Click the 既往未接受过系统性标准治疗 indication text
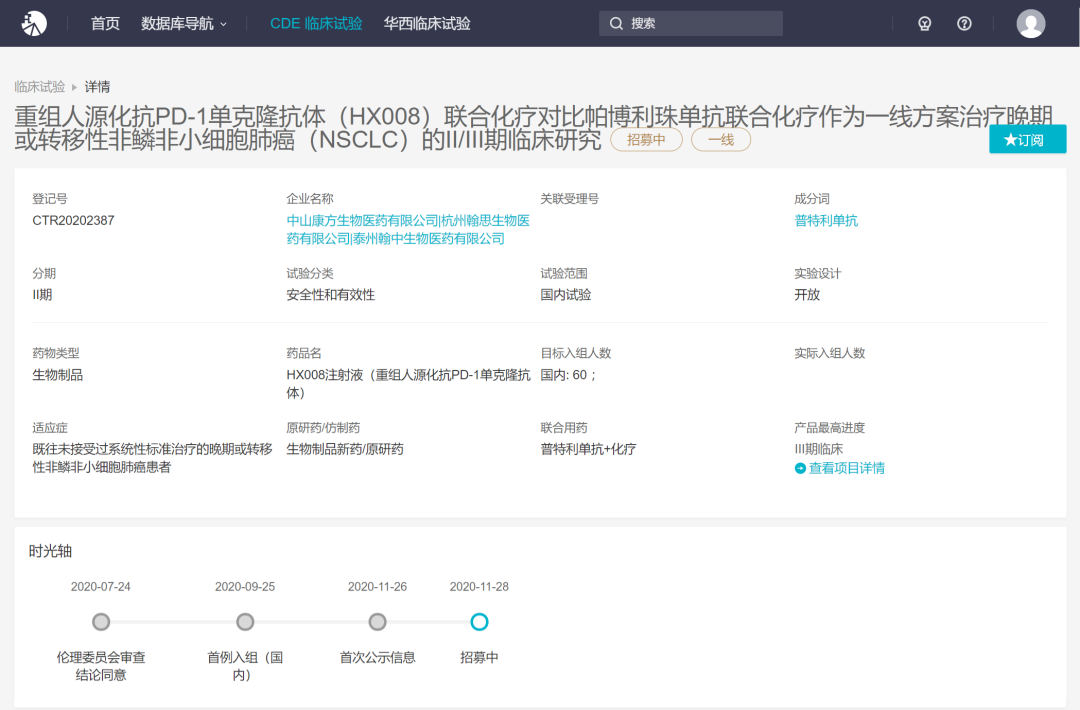Image resolution: width=1080 pixels, height=710 pixels. [153, 458]
